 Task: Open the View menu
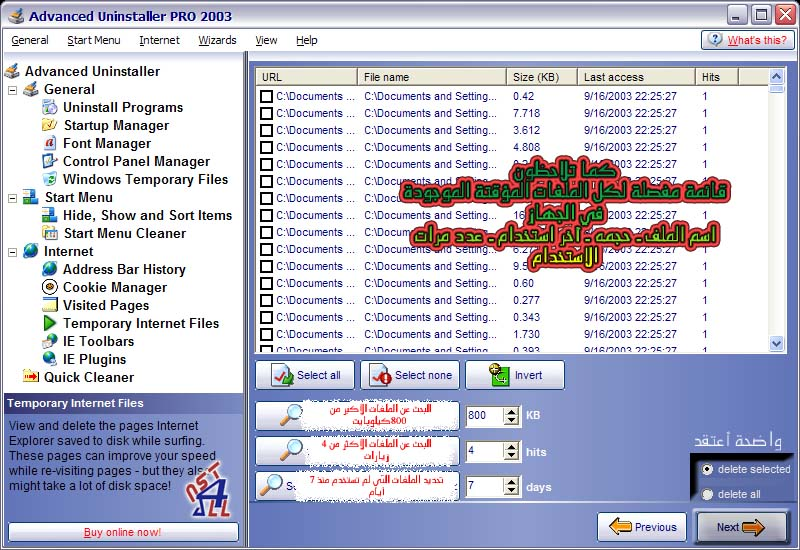266,40
